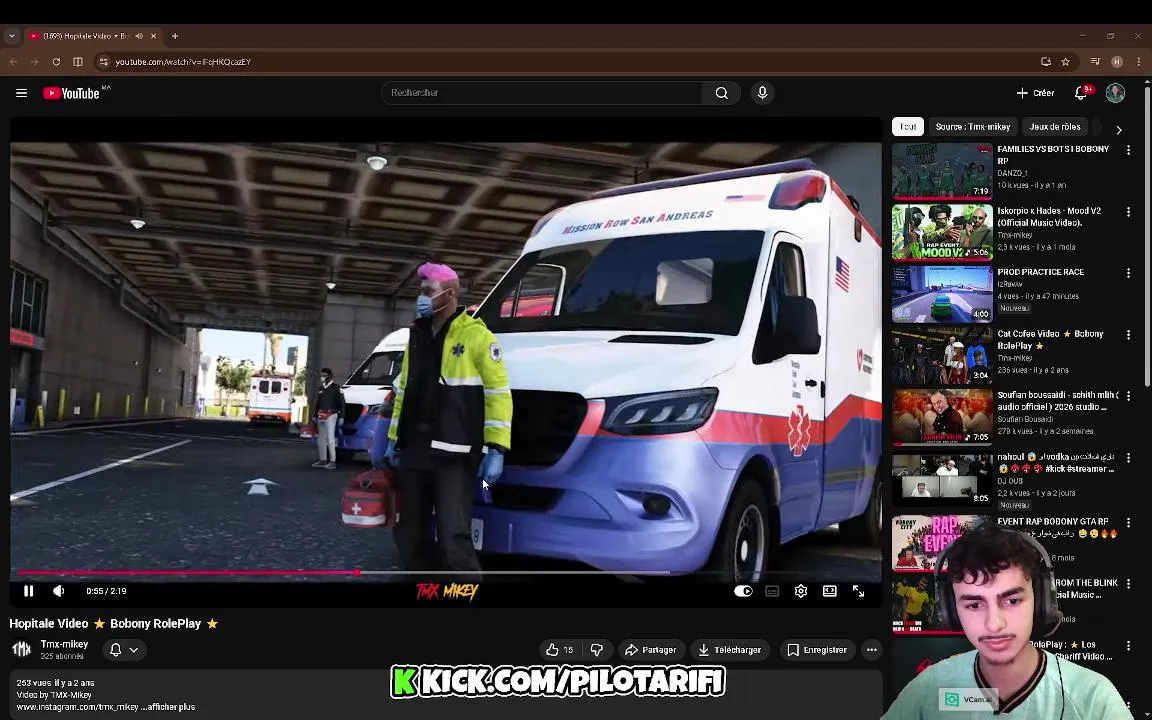Click the Créer button

[x=1035, y=93]
